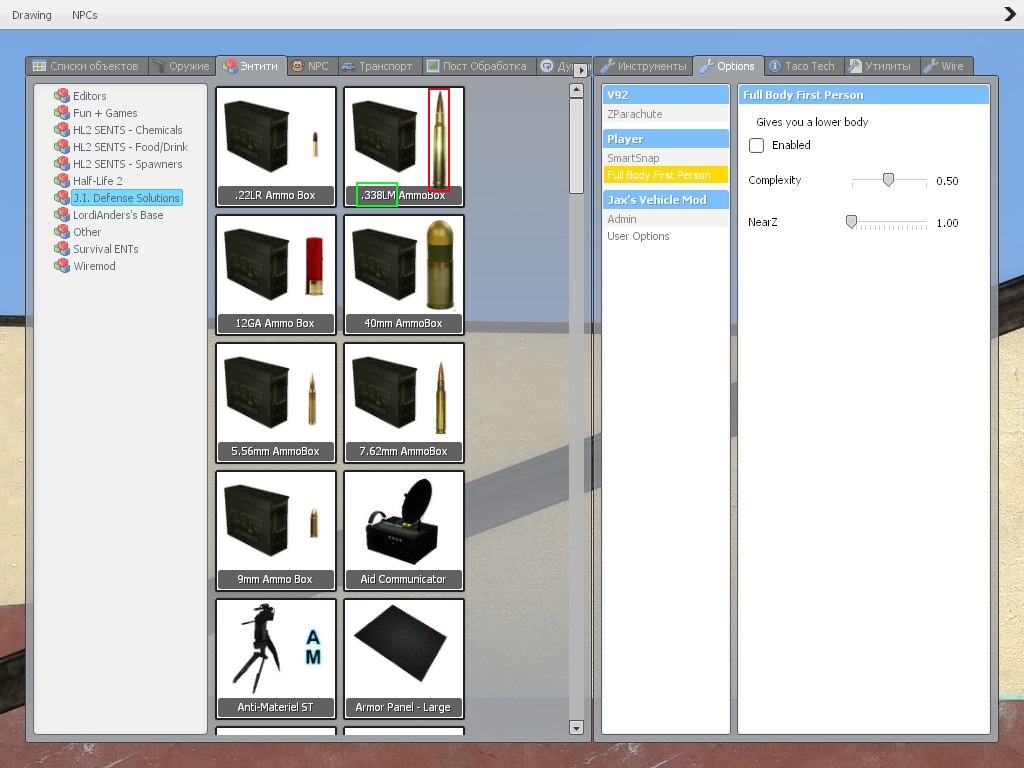Open User Options entry
The image size is (1024, 768).
tap(665, 236)
